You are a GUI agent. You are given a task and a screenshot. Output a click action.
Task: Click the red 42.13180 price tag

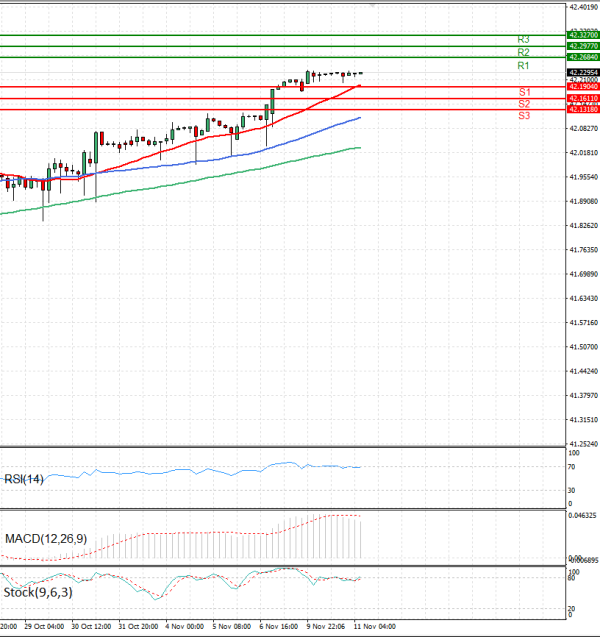[582, 110]
